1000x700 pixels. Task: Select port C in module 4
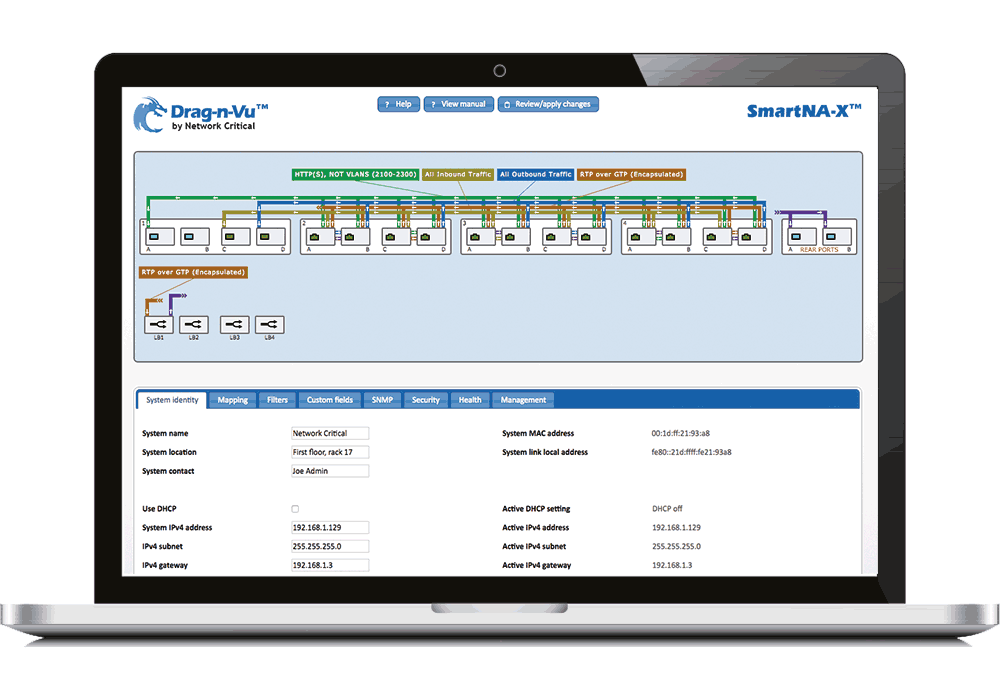tap(717, 237)
